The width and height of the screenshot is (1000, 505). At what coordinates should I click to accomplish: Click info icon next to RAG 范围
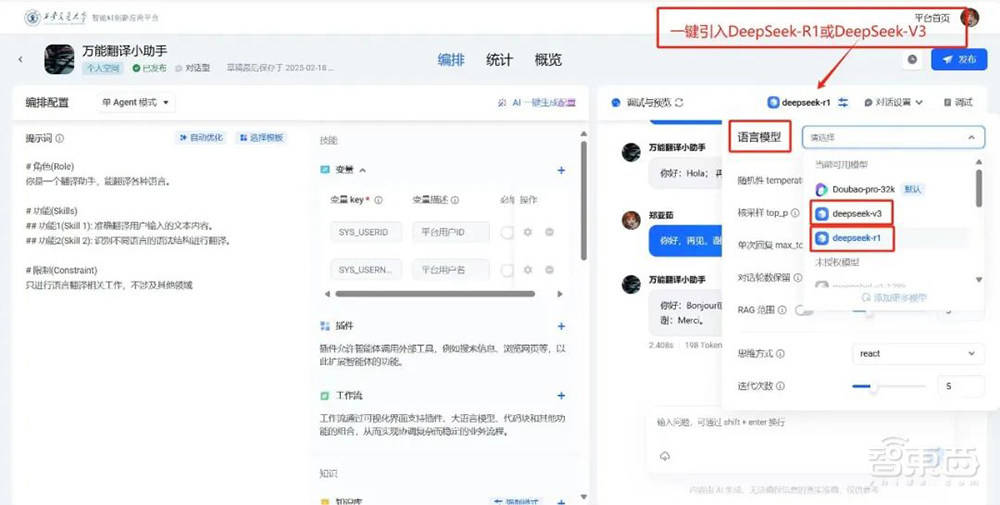pos(782,310)
